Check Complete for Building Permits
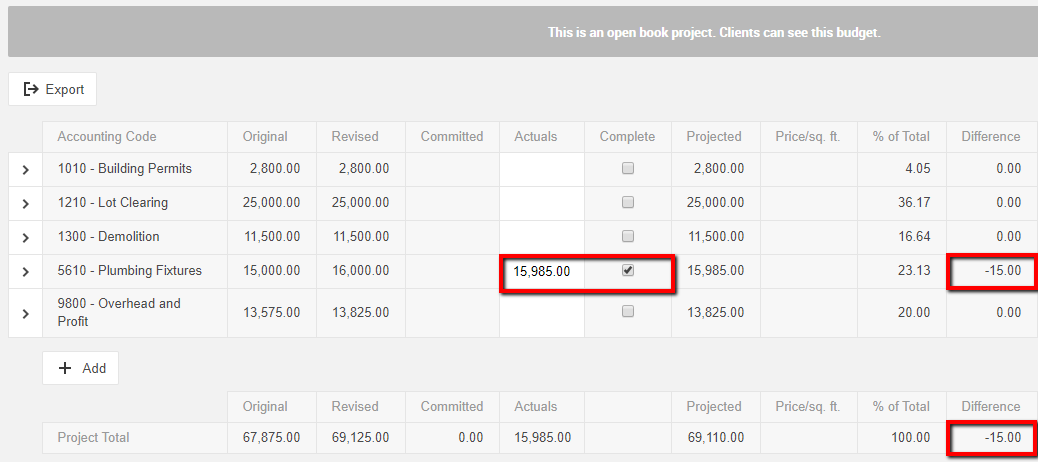The width and height of the screenshot is (1038, 462). [628, 169]
